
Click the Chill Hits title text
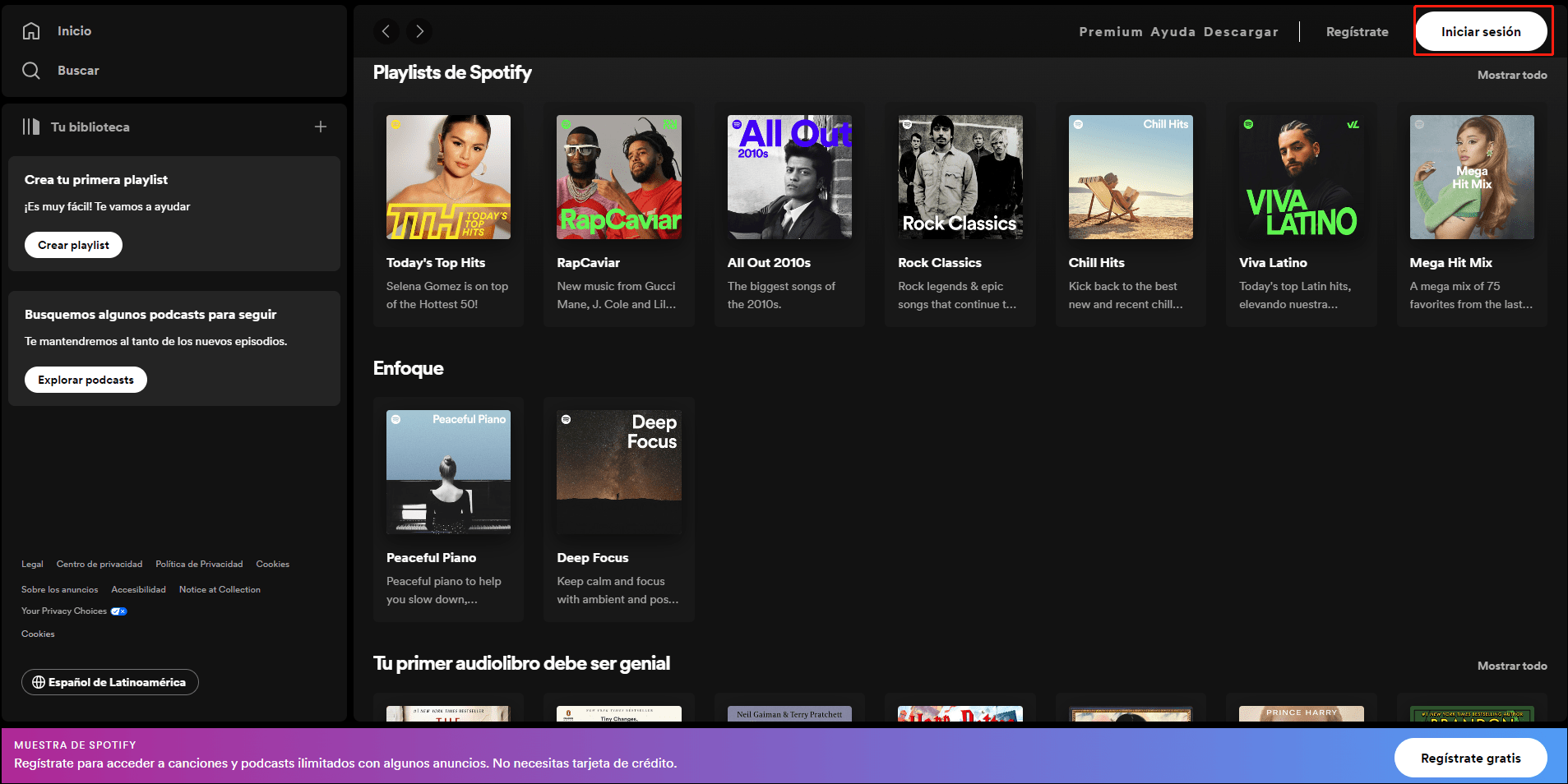tap(1096, 262)
